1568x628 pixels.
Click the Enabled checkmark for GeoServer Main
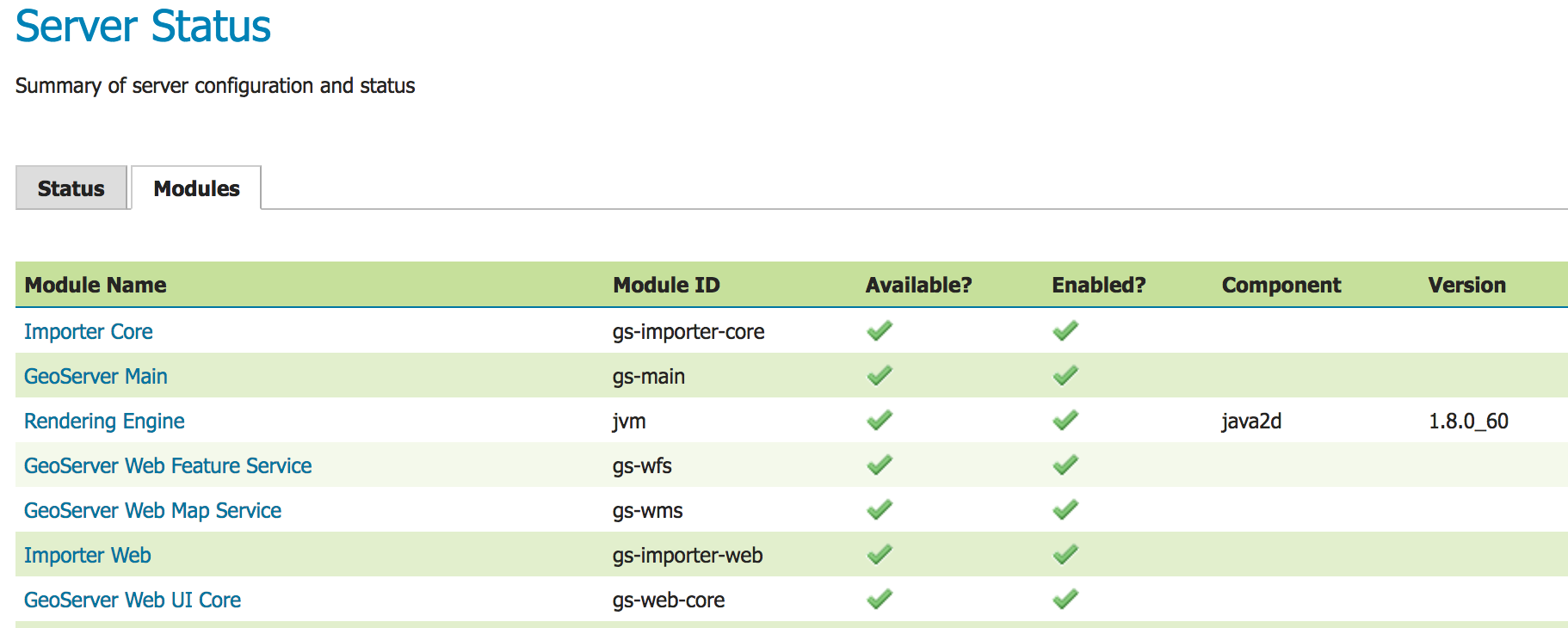pyautogui.click(x=1065, y=376)
